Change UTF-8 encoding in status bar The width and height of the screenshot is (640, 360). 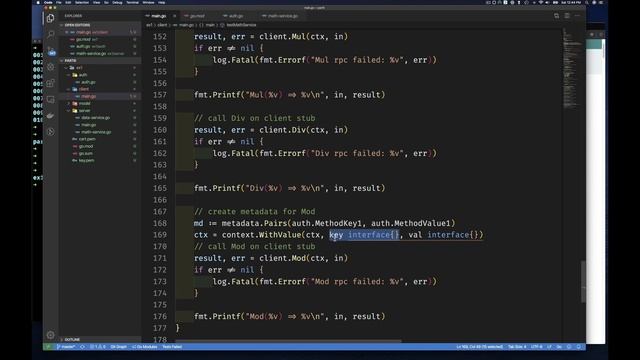[537, 347]
